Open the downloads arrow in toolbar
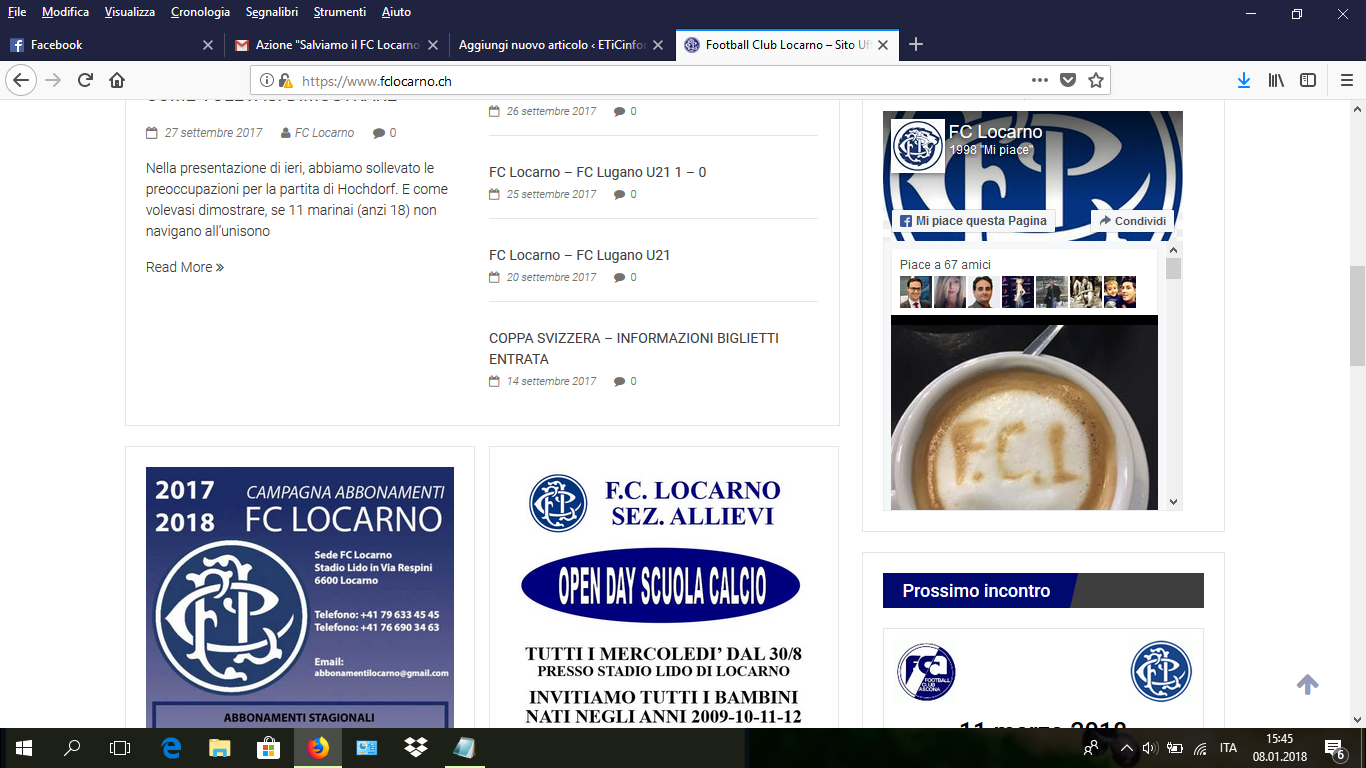Image resolution: width=1366 pixels, height=768 pixels. 1244,81
